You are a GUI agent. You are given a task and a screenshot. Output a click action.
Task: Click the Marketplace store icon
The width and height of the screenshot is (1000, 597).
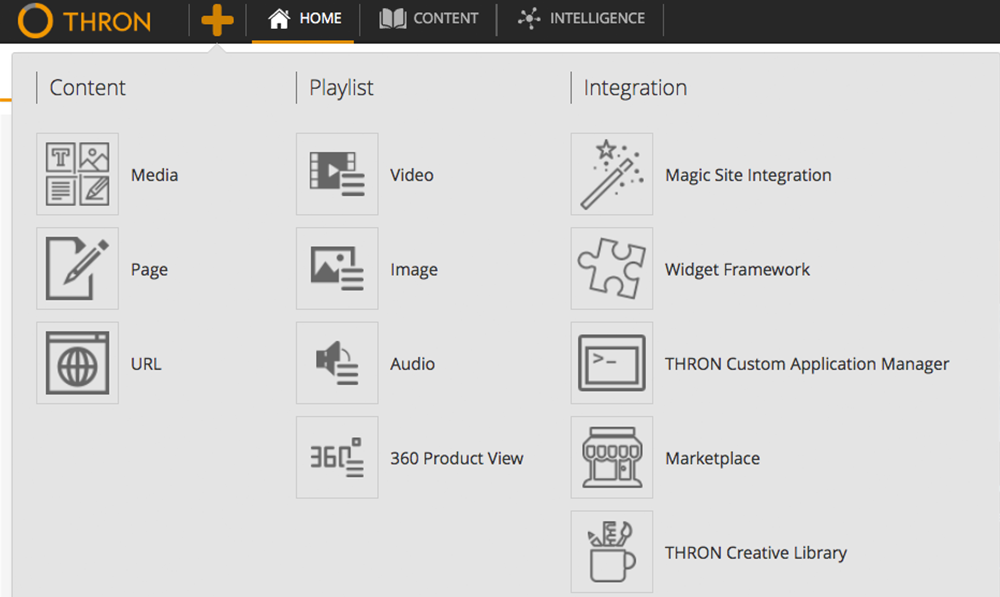tap(612, 457)
